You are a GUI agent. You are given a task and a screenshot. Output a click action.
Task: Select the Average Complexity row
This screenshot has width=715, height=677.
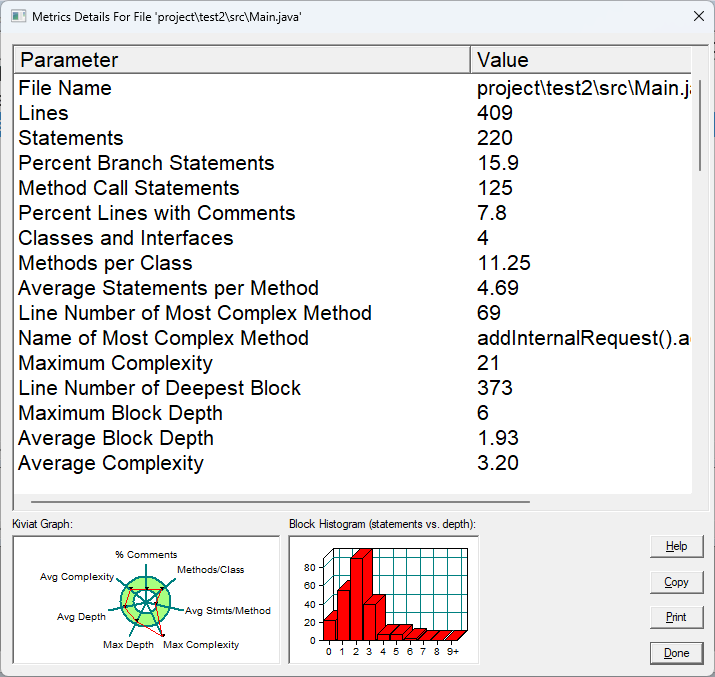[353, 463]
